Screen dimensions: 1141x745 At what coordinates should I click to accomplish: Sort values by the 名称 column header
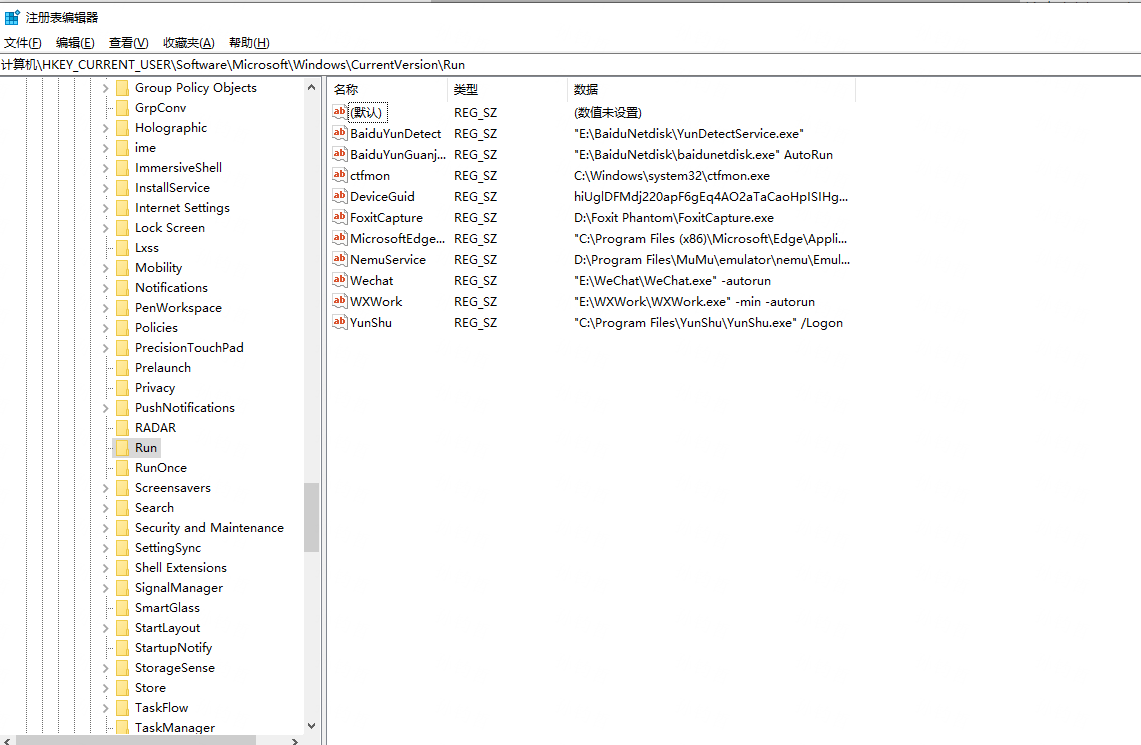coord(387,89)
